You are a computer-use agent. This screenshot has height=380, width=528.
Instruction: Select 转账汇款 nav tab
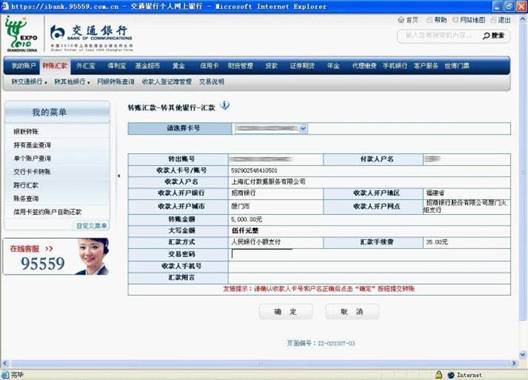click(55, 66)
